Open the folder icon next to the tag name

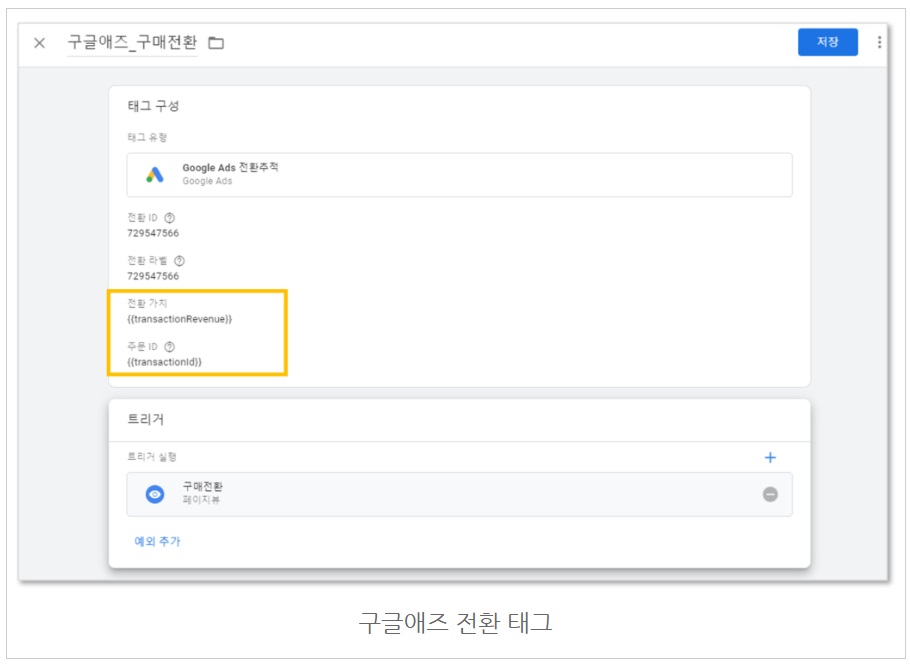click(x=216, y=43)
